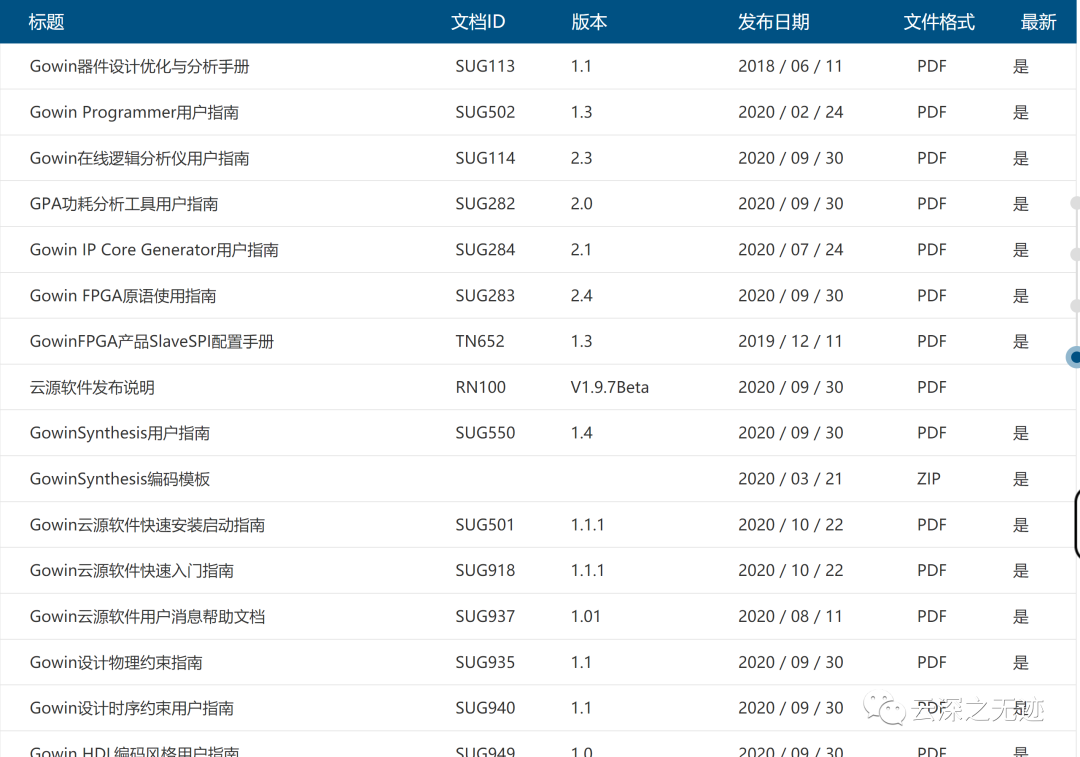Select document ID SUG940

click(x=485, y=708)
